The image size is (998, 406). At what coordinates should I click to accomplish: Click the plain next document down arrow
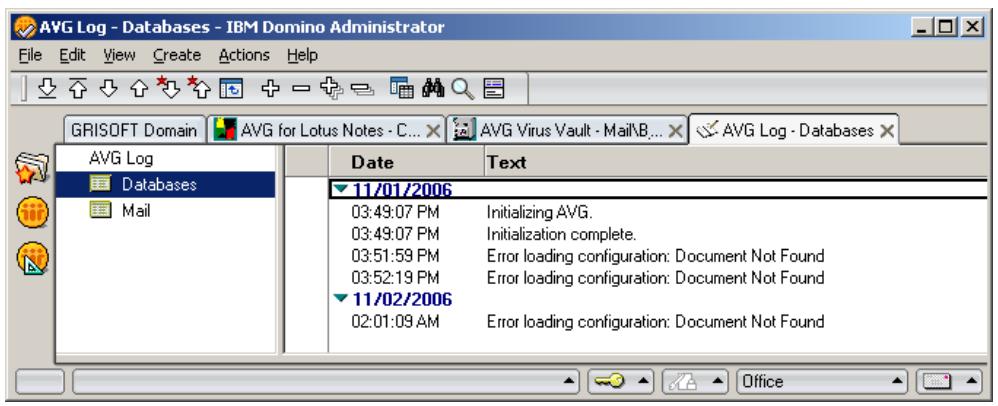[109, 88]
